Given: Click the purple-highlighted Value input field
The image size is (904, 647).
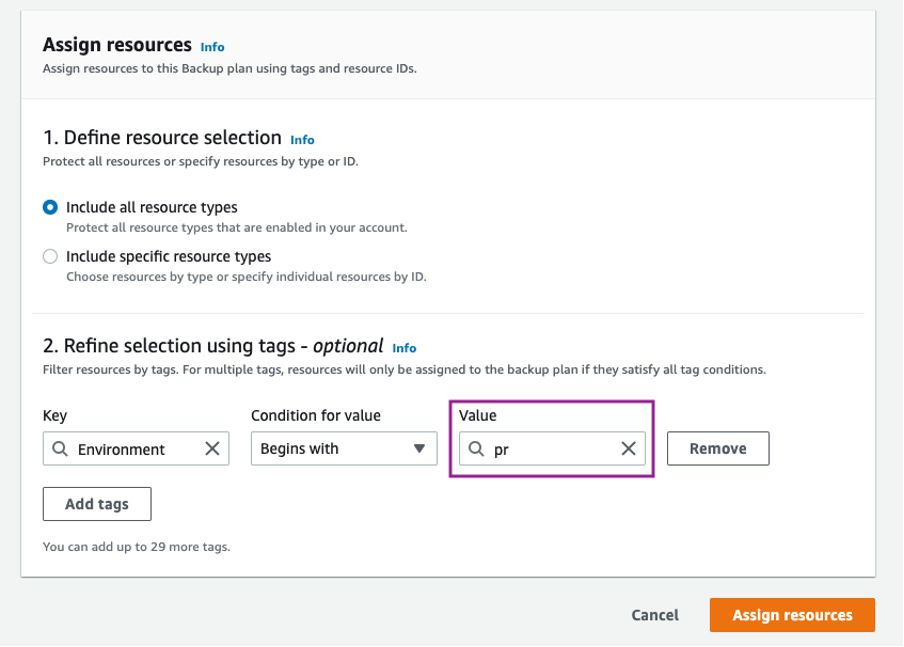Looking at the screenshot, I should 550,448.
